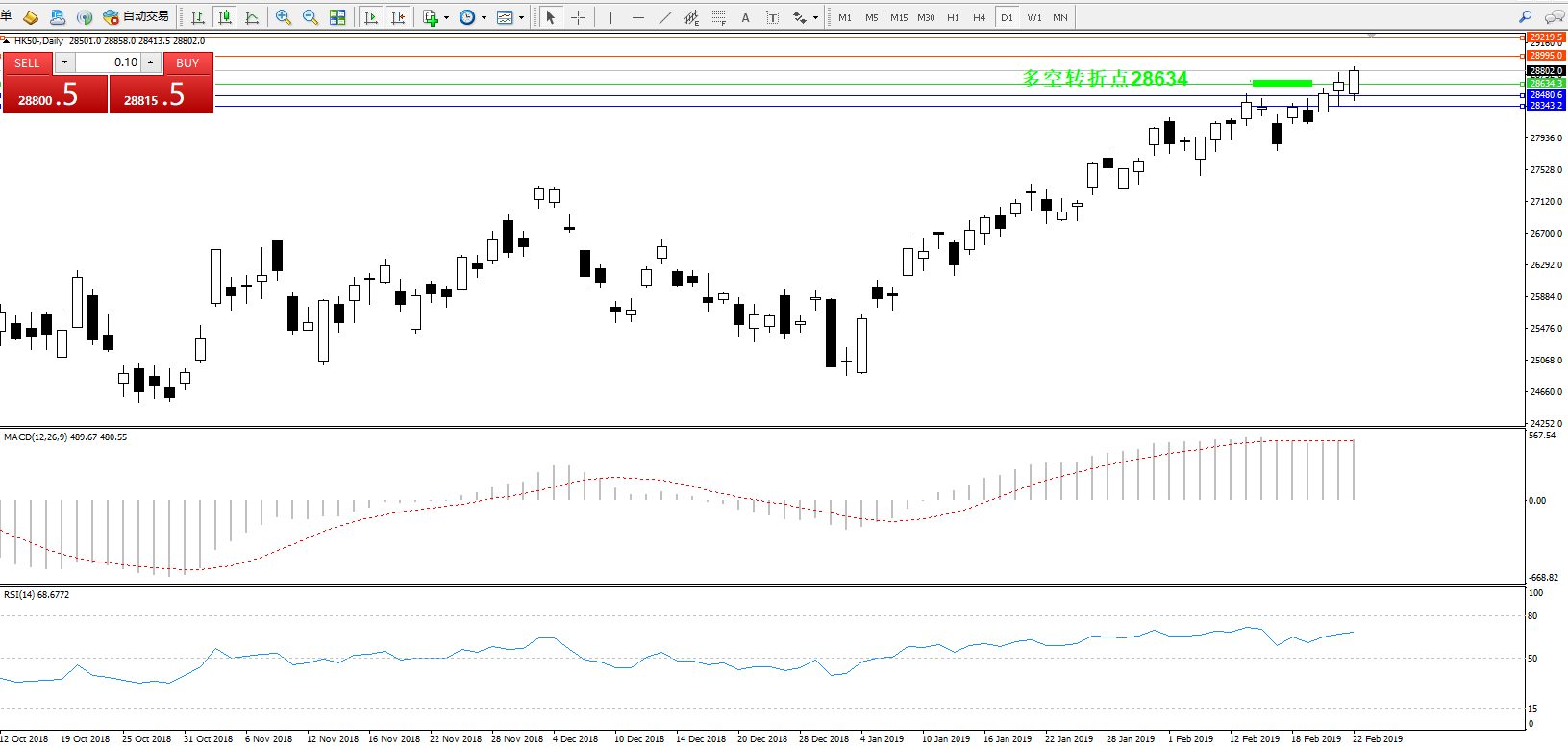
Task: Switch to W1 timeframe
Action: [1033, 17]
